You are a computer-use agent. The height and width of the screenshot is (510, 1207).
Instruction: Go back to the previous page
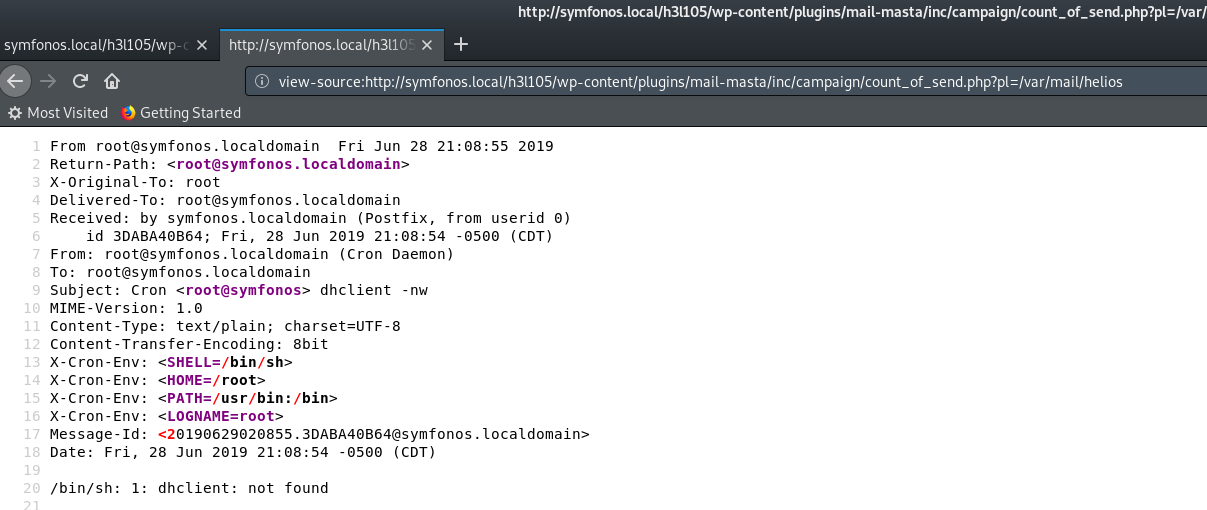point(14,81)
